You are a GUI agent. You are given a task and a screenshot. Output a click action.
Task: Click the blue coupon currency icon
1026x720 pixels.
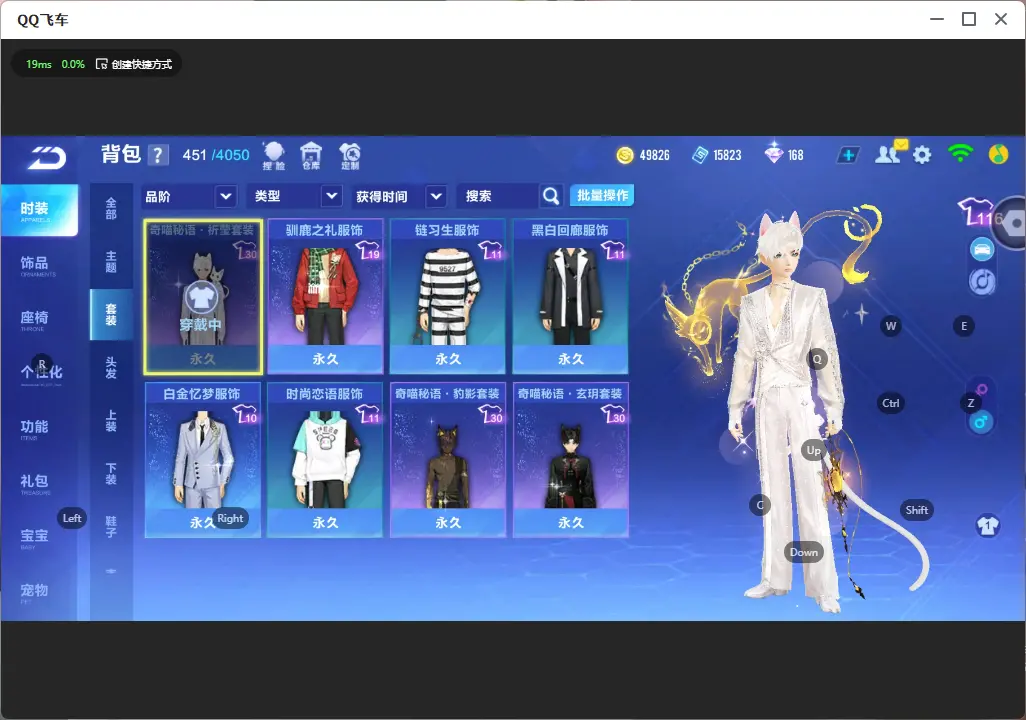click(x=699, y=155)
